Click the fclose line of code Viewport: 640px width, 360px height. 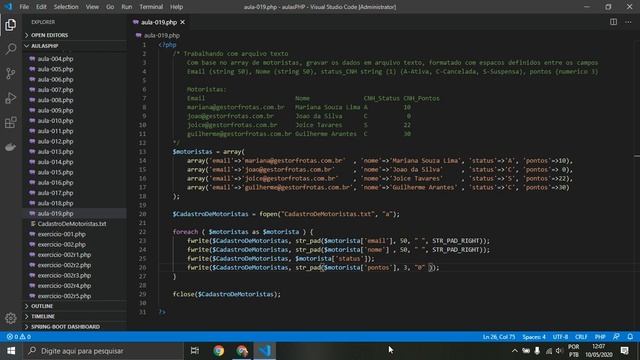pyautogui.click(x=227, y=294)
